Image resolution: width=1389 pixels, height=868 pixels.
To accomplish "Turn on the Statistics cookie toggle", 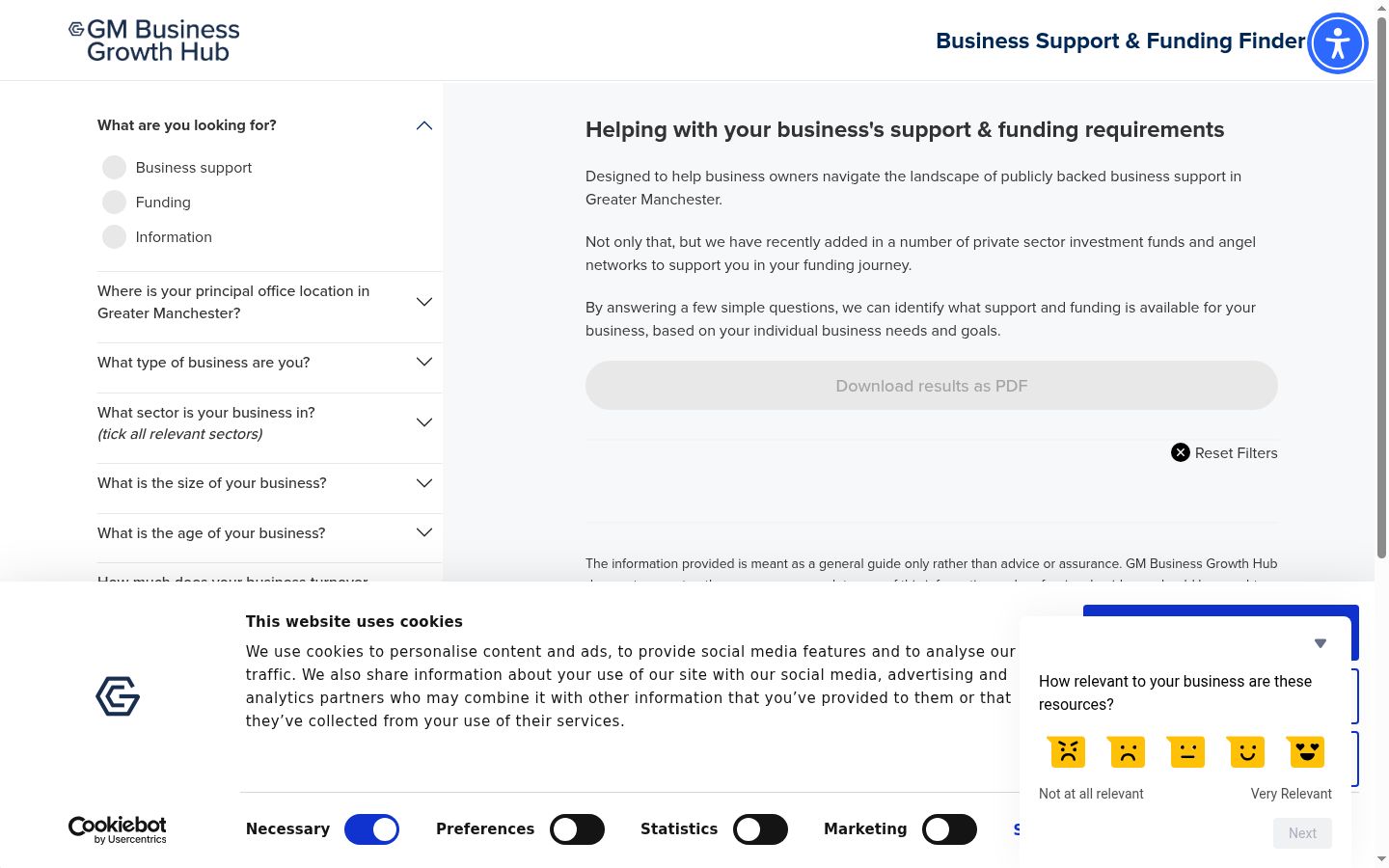I will [760, 829].
